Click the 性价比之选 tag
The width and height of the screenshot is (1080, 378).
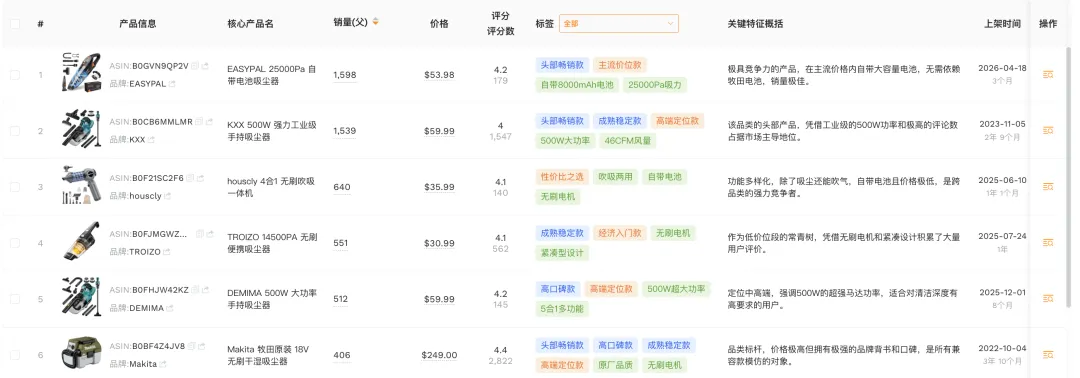pos(562,177)
